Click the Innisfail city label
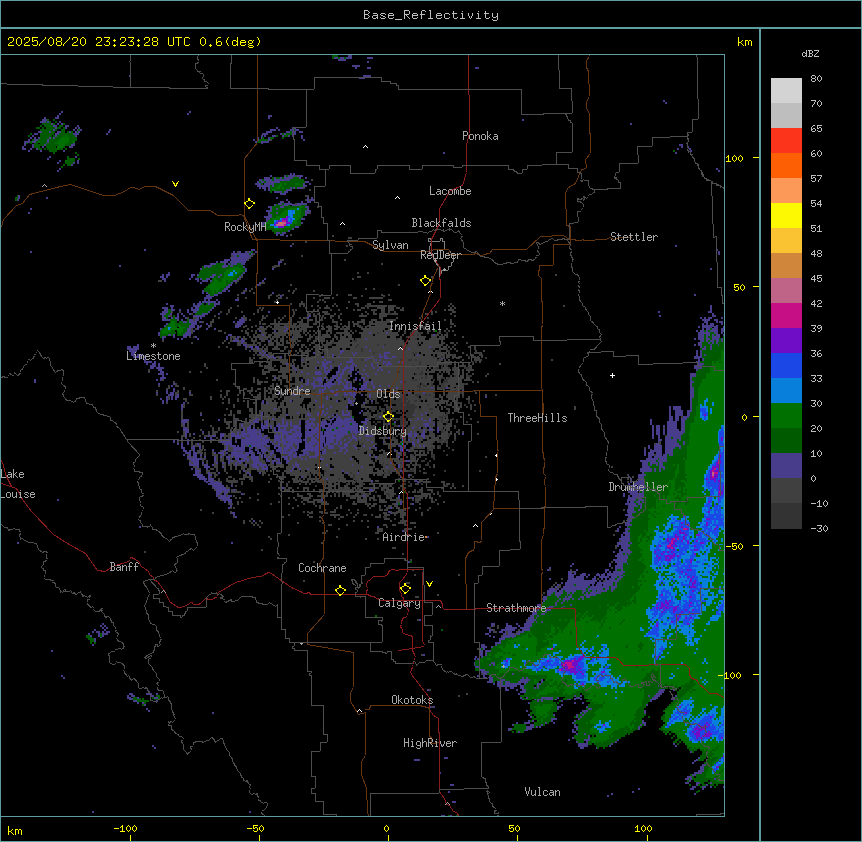The image size is (862, 842). [x=415, y=326]
